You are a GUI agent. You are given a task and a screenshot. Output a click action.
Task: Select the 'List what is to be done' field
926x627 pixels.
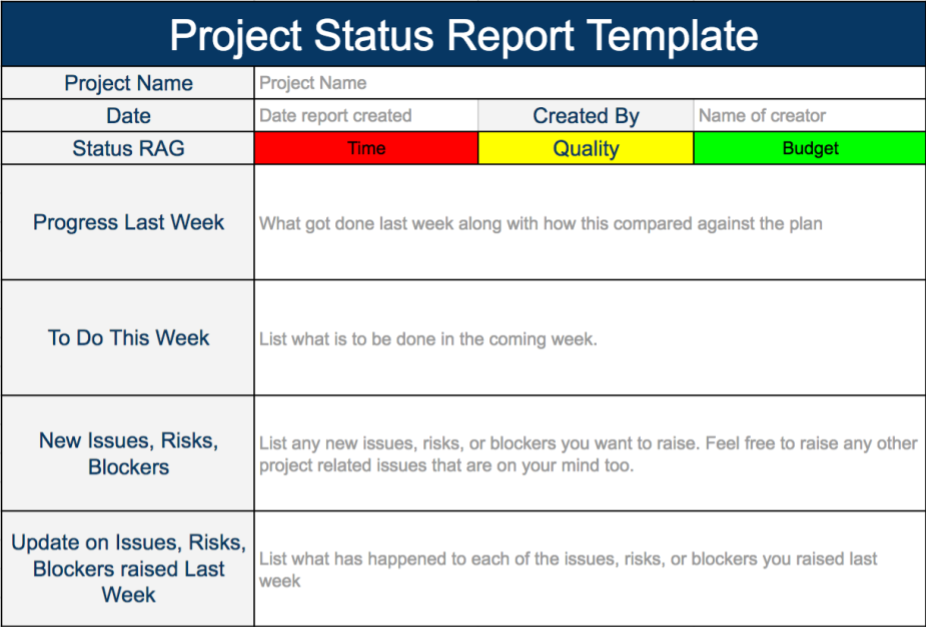pos(589,339)
